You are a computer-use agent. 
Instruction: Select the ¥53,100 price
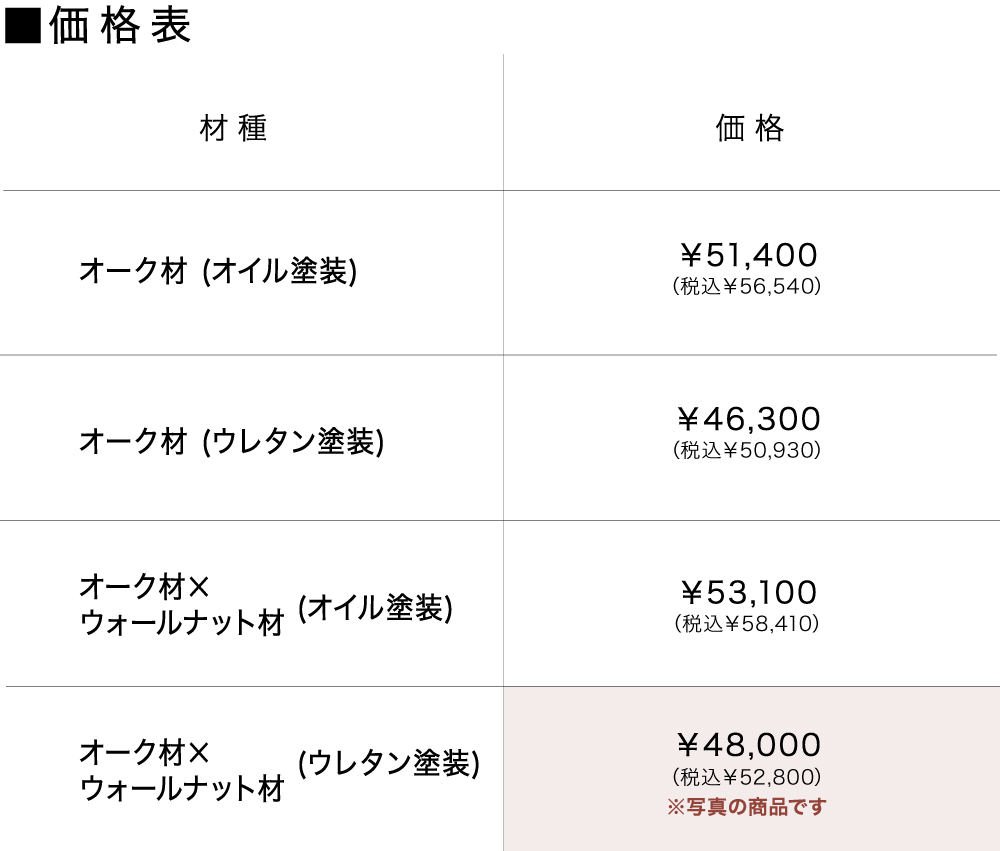(x=748, y=592)
